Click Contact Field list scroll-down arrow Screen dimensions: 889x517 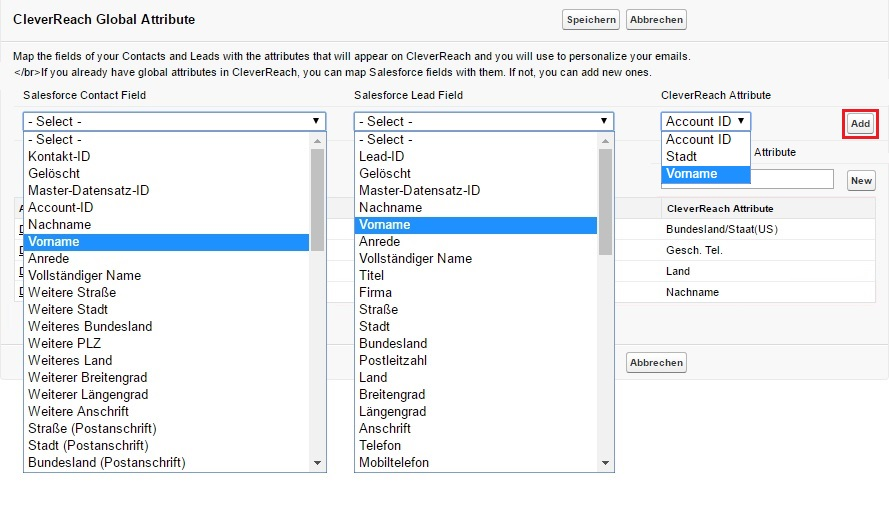[x=318, y=463]
